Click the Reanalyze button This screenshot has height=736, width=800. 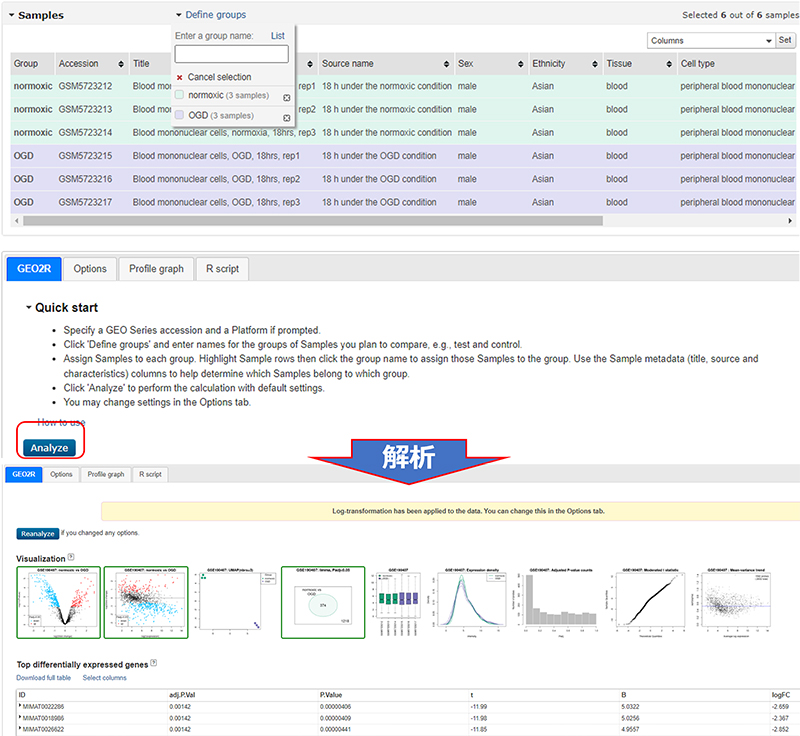click(38, 534)
